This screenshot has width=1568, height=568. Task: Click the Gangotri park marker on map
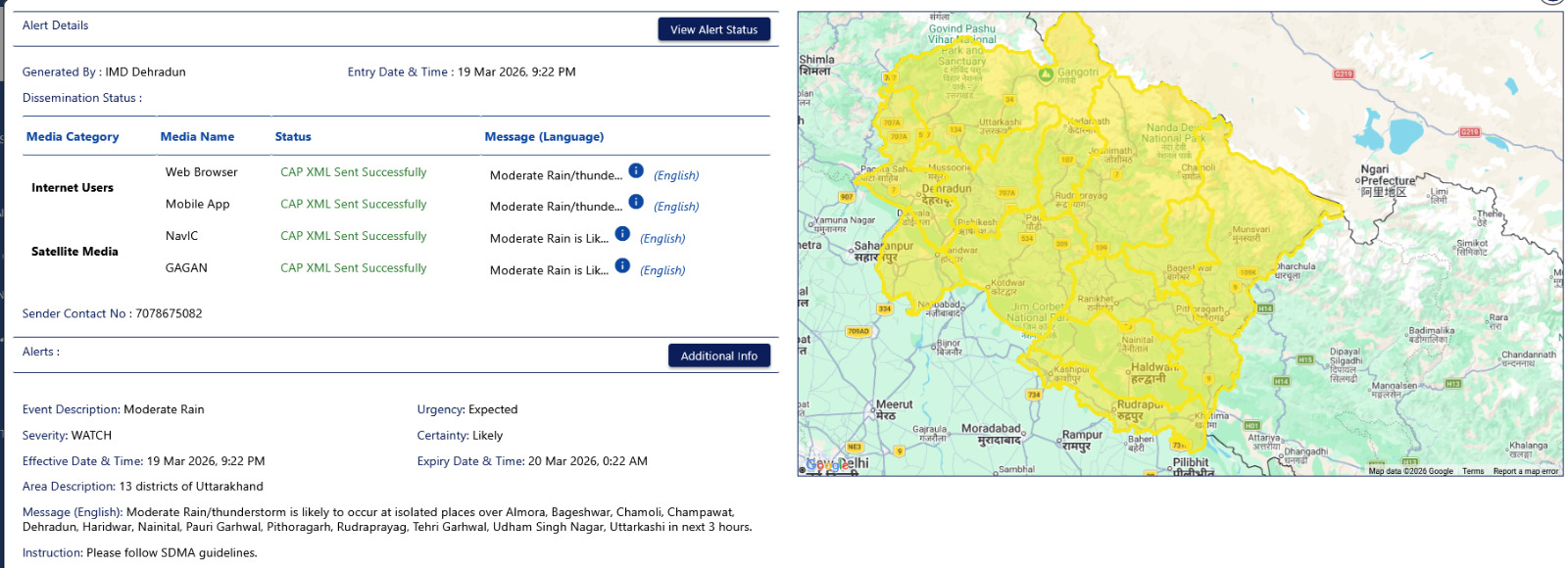[1046, 74]
